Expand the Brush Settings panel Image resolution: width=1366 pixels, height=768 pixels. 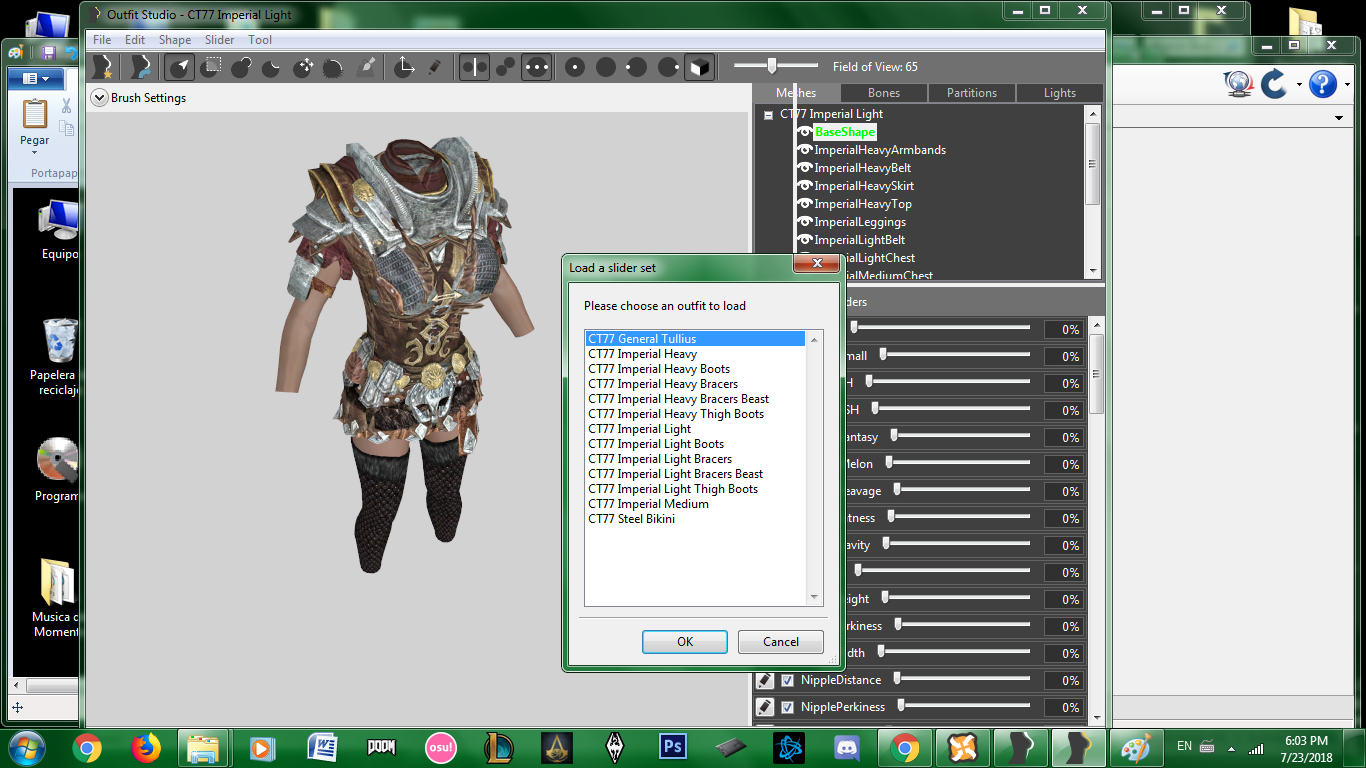[98, 98]
